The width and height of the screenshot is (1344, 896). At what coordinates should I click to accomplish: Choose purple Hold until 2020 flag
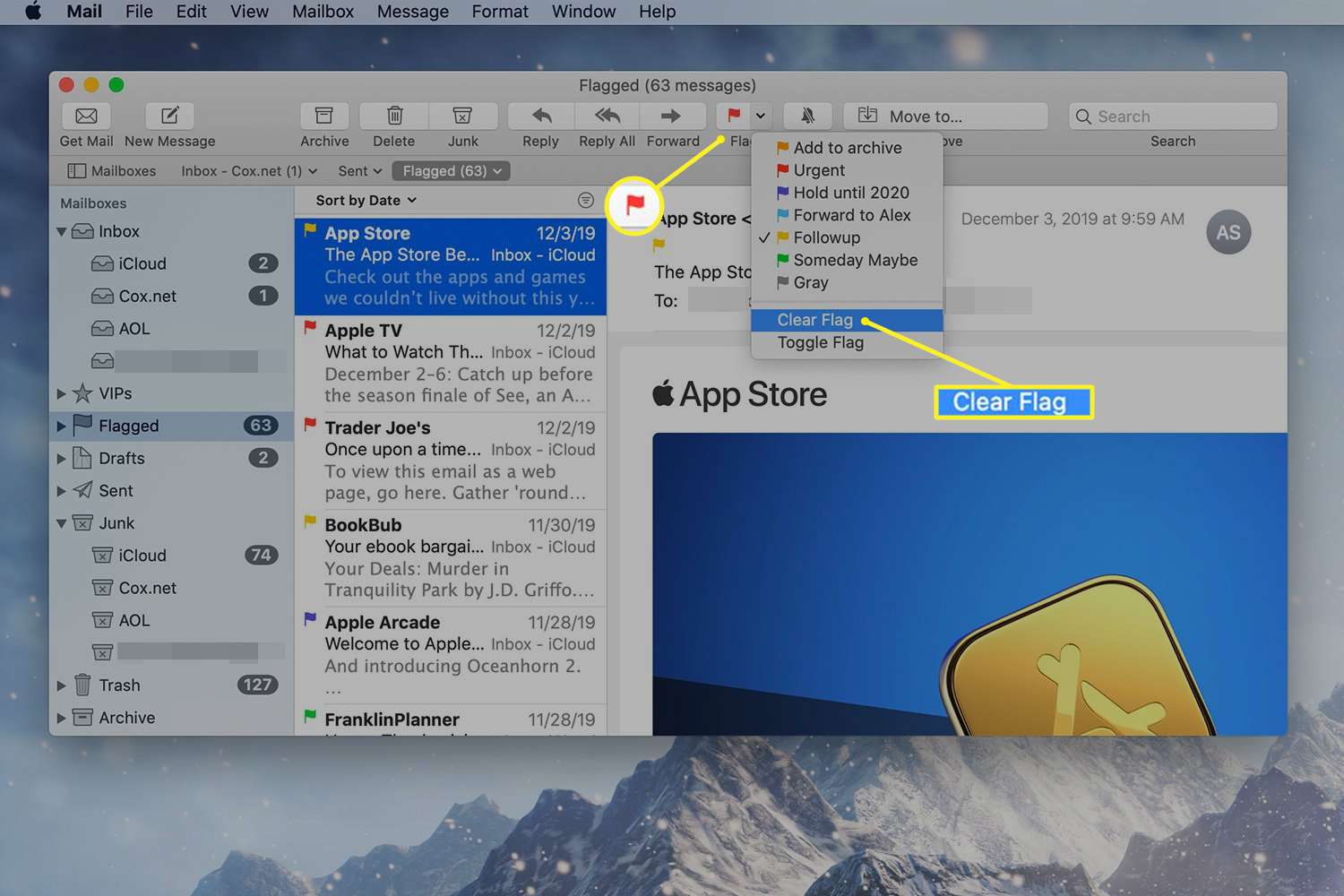847,193
